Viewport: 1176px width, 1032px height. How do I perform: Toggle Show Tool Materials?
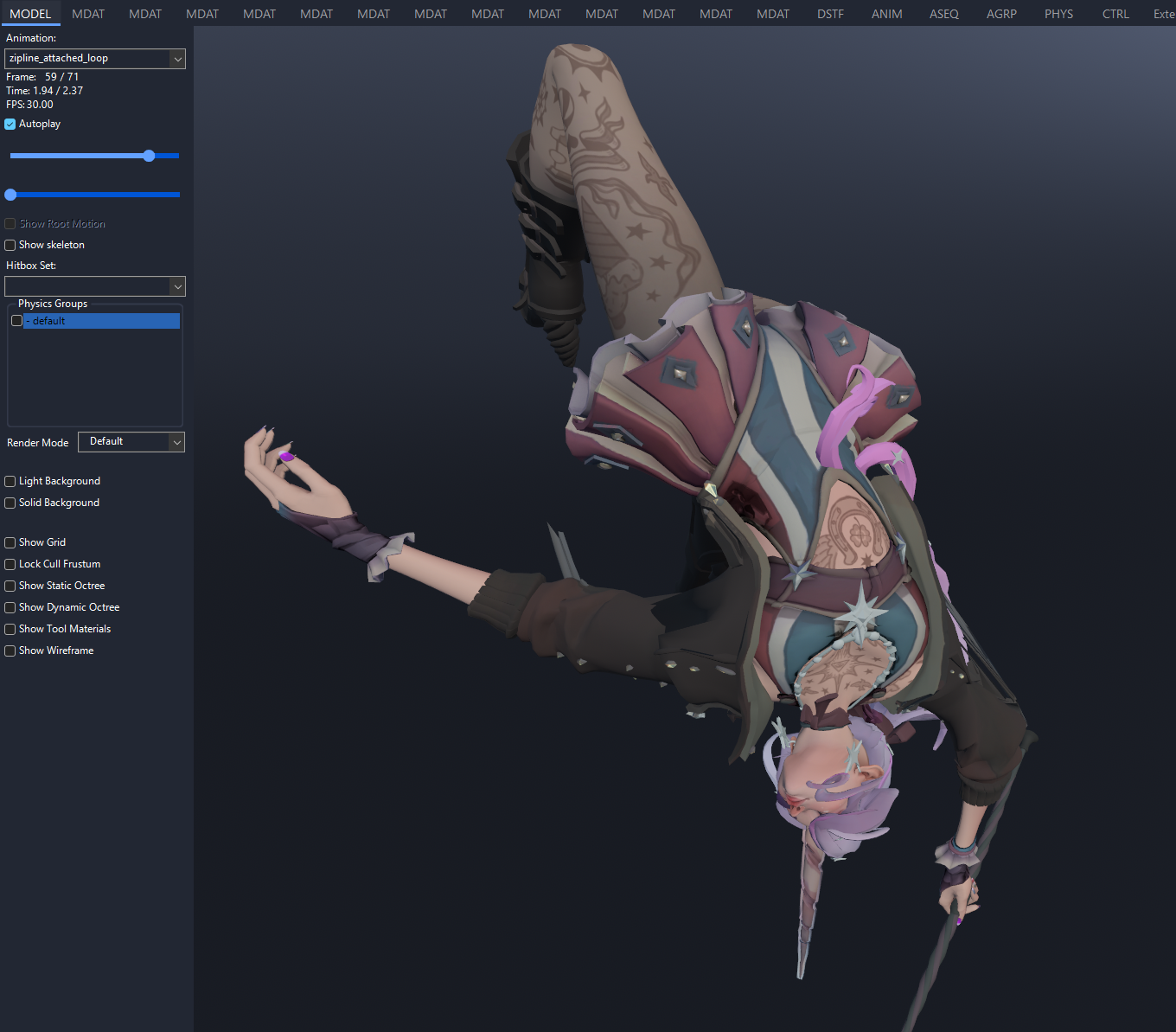[10, 630]
